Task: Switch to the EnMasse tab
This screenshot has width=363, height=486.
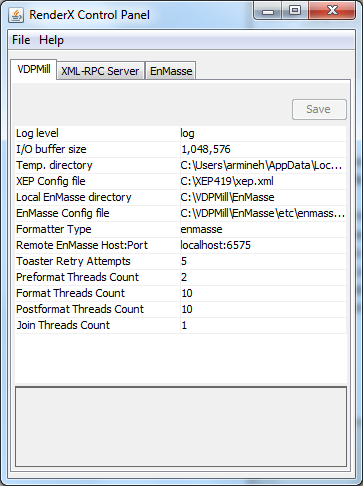Action: (171, 71)
